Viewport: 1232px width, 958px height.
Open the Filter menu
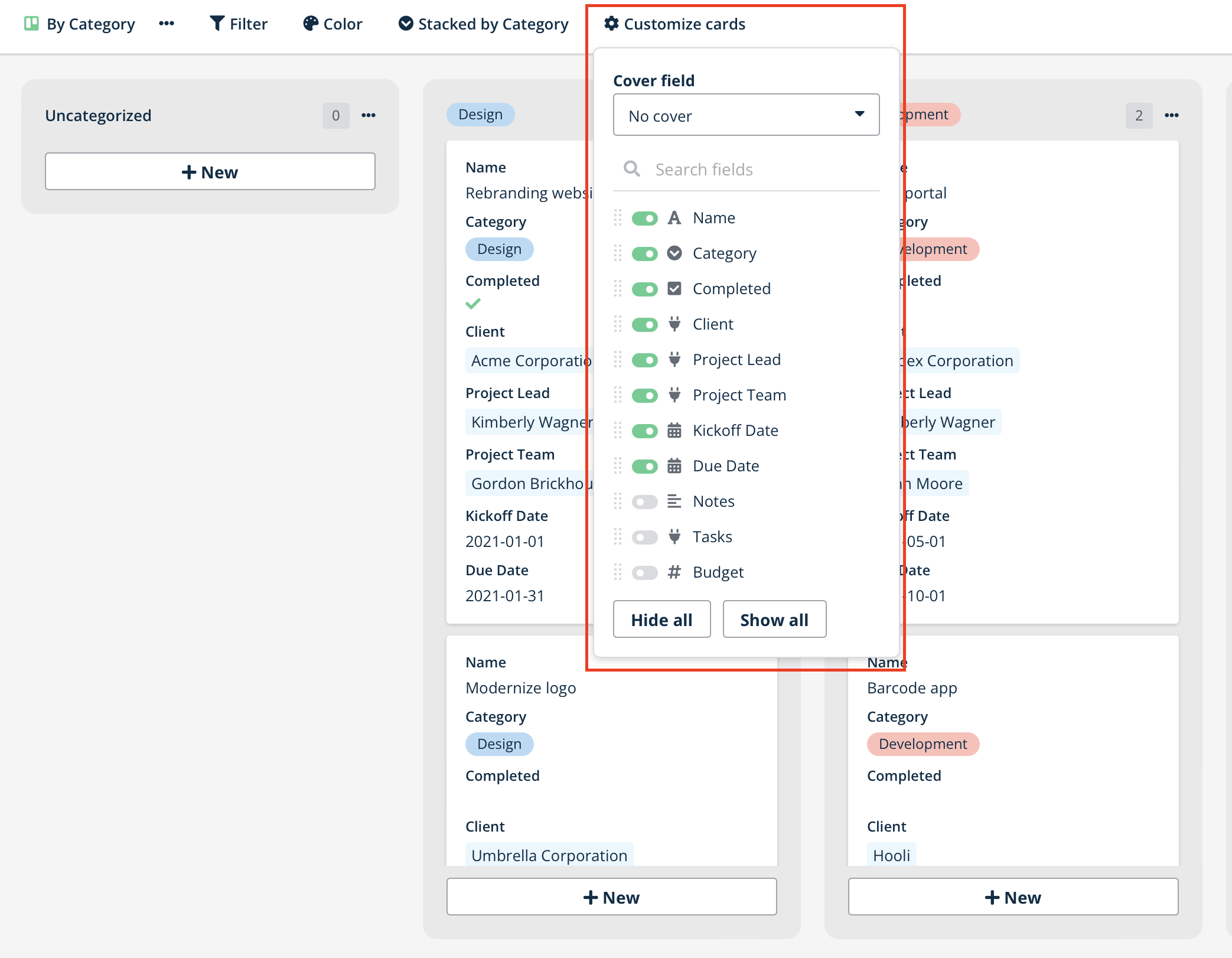pyautogui.click(x=239, y=24)
